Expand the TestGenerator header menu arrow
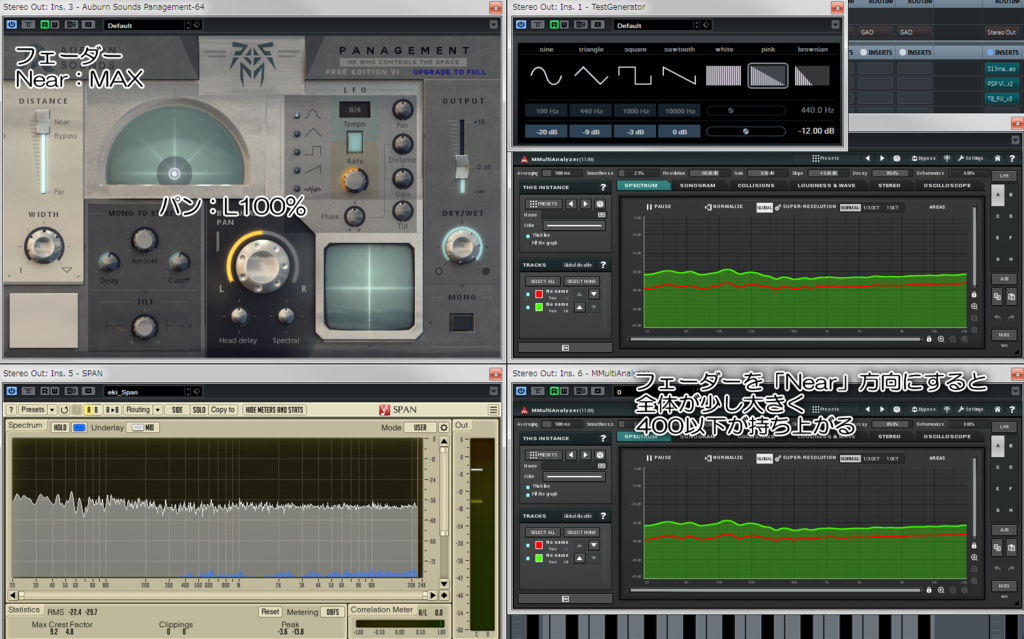This screenshot has width=1024, height=639. click(835, 25)
